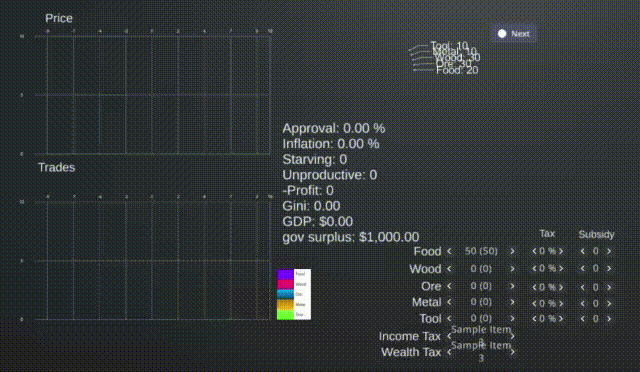Raise the Food tax percentage
The image size is (640, 372).
pos(561,252)
